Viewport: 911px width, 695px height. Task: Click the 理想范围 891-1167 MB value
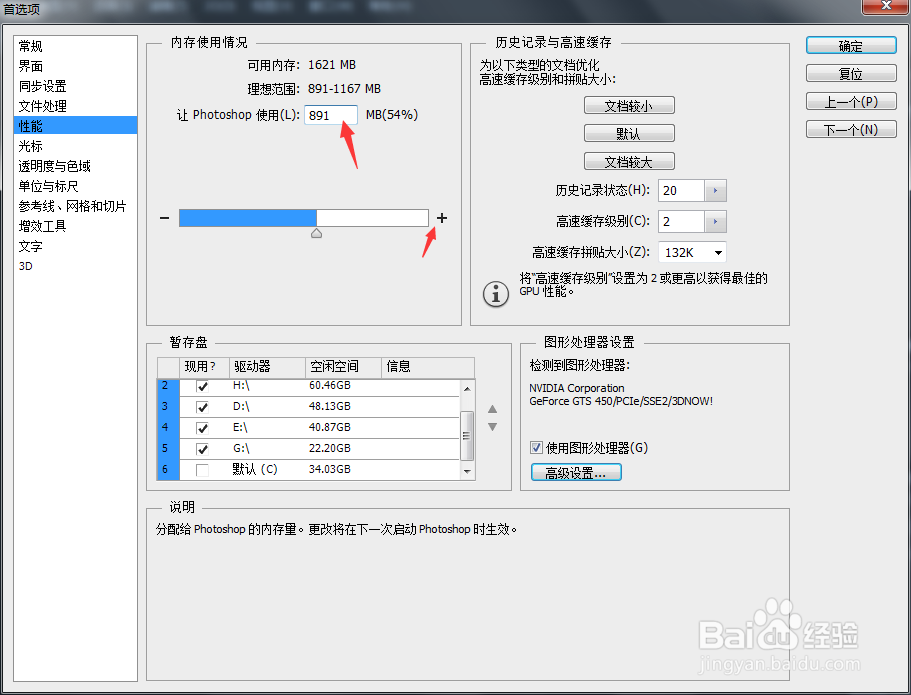pyautogui.click(x=344, y=89)
